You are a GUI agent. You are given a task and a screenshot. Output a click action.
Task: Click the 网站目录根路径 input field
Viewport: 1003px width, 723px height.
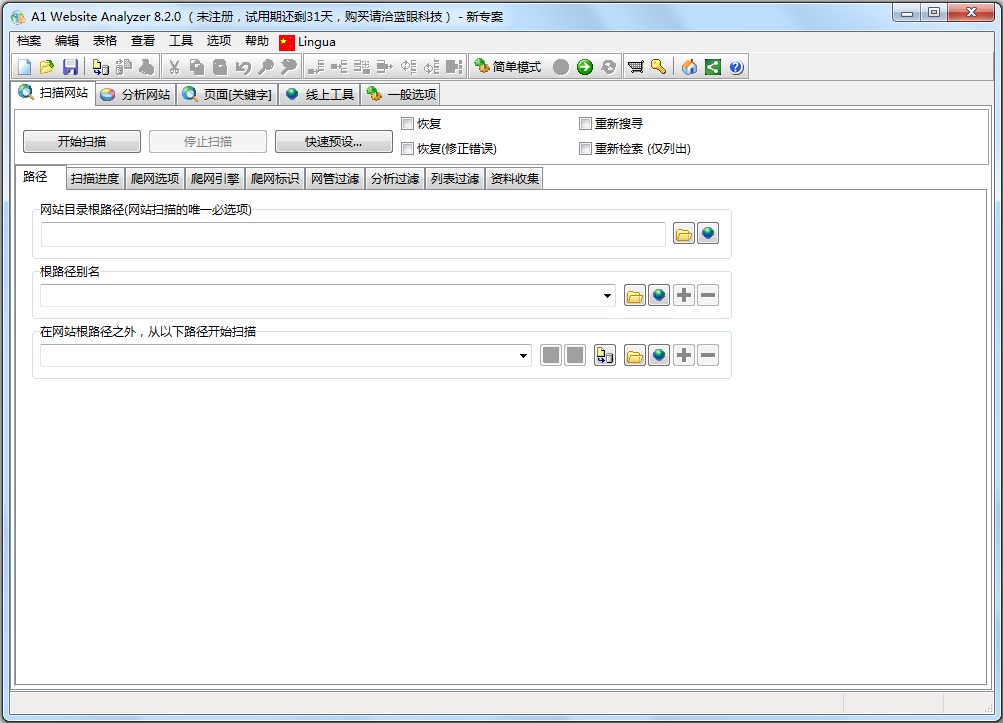(x=353, y=234)
